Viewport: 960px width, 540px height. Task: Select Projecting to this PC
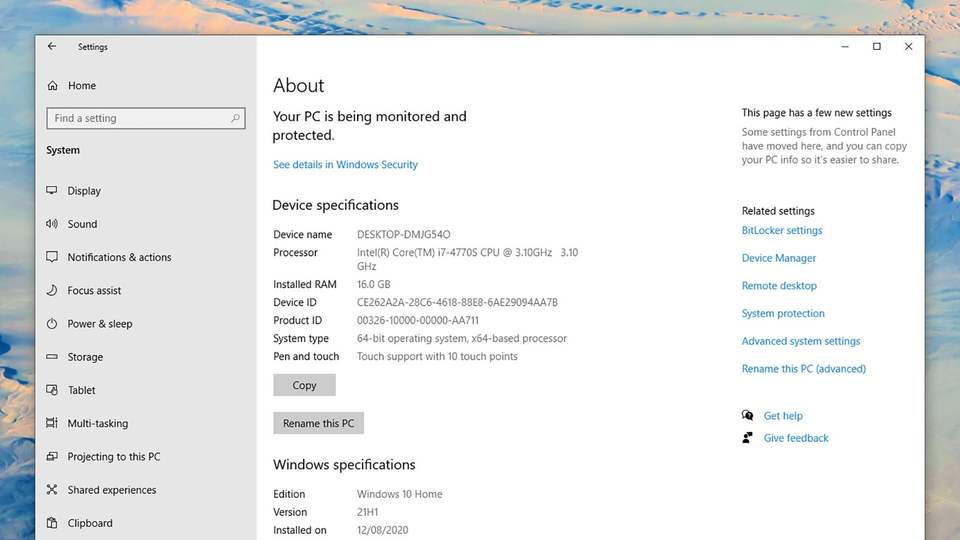coord(114,457)
